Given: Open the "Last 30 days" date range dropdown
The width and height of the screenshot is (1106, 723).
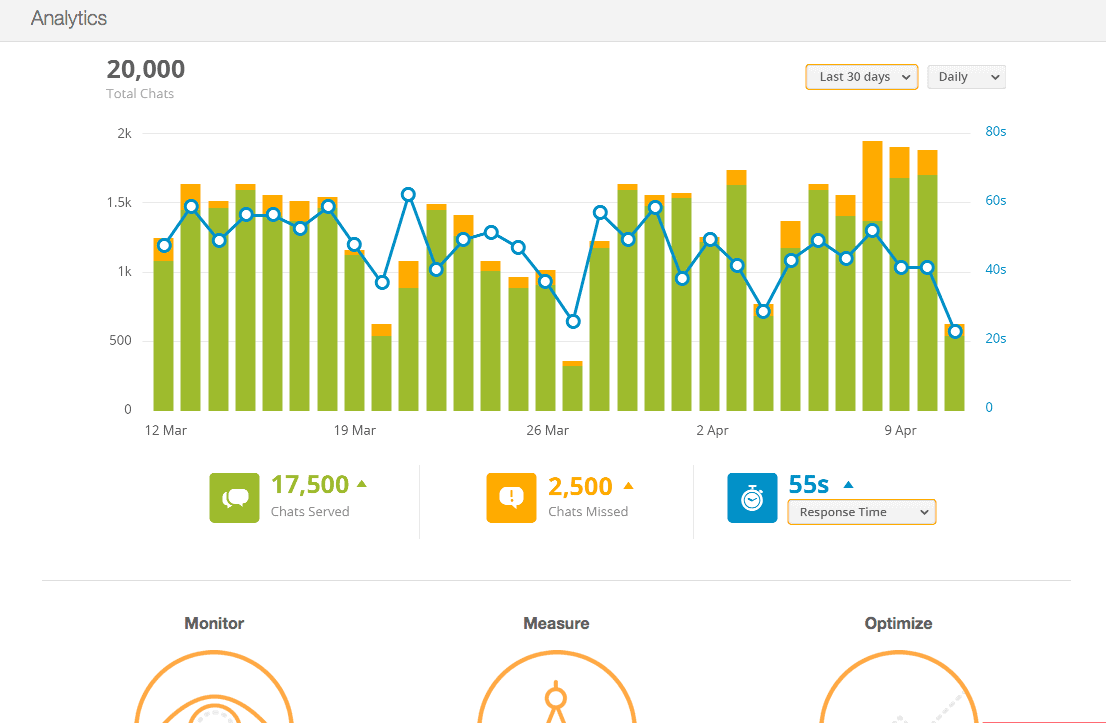Looking at the screenshot, I should coord(861,77).
